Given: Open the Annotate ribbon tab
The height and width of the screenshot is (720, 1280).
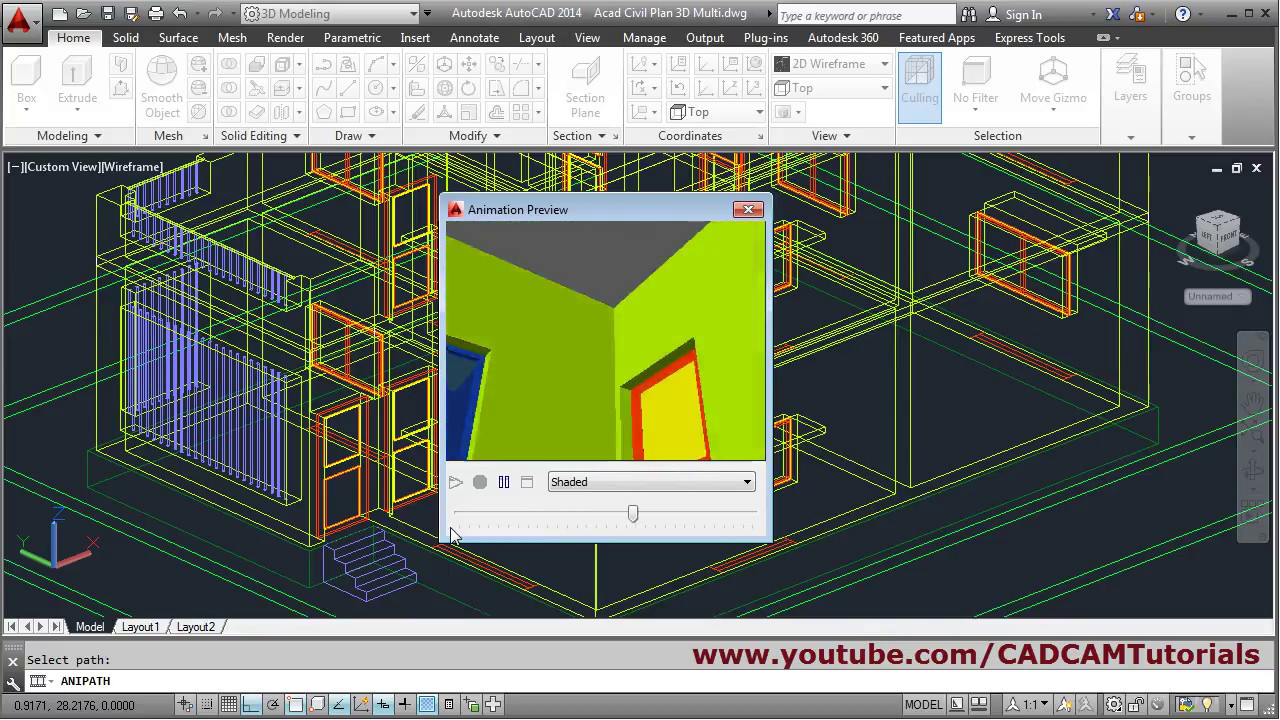Looking at the screenshot, I should [475, 38].
